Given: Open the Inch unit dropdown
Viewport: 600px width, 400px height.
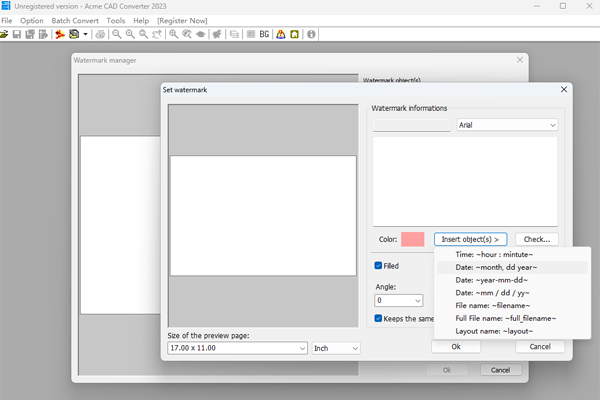Looking at the screenshot, I should tap(336, 348).
